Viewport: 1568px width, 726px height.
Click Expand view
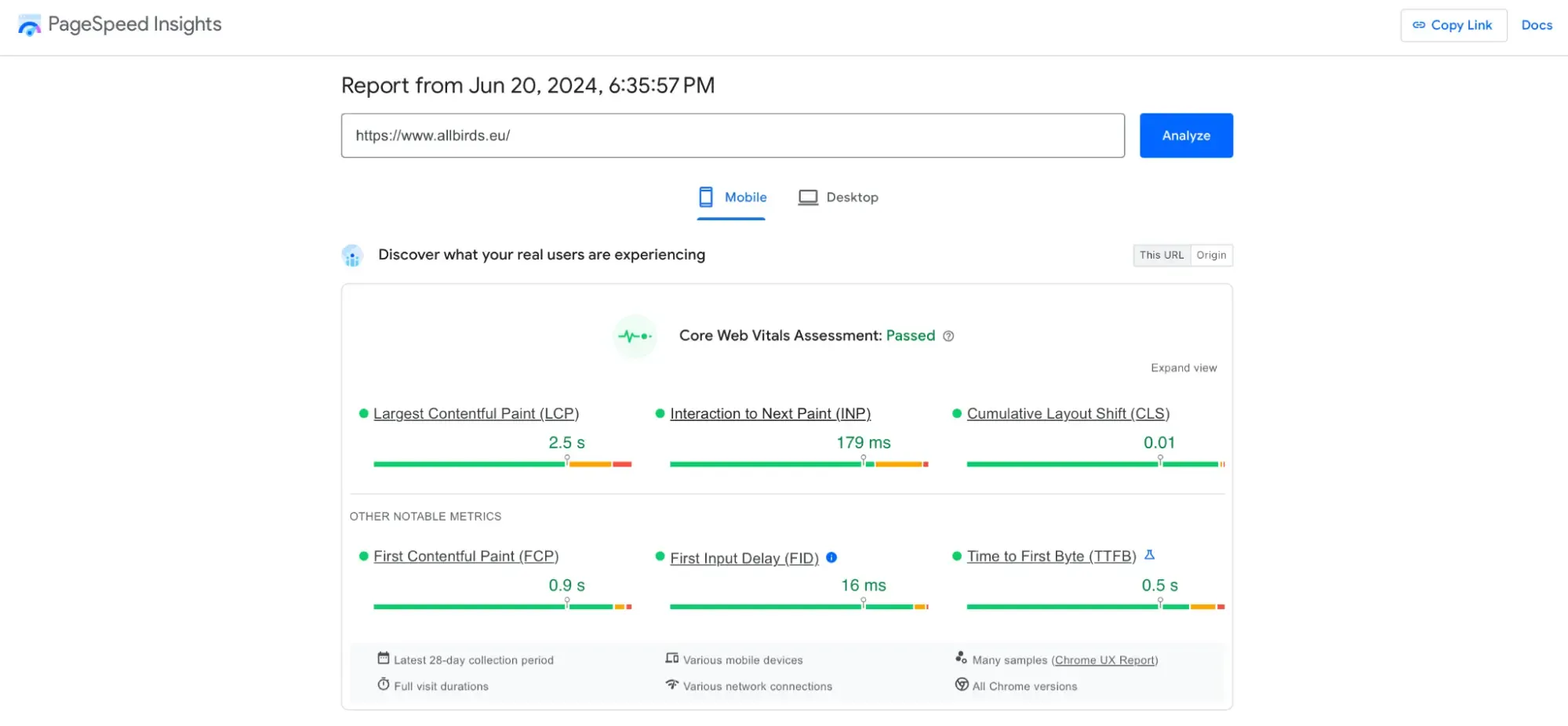pyautogui.click(x=1184, y=368)
